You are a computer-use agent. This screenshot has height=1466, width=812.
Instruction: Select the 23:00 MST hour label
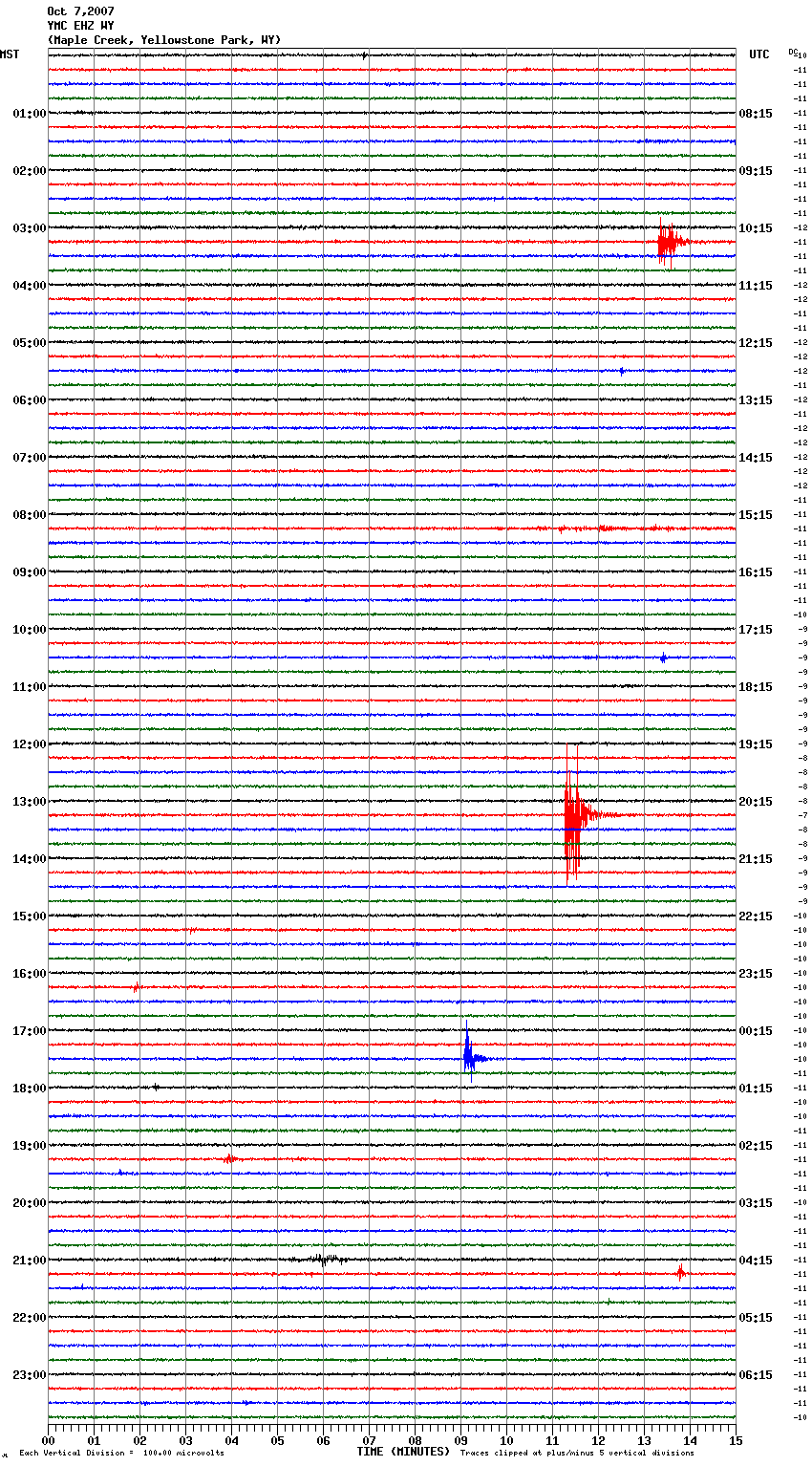(30, 1375)
